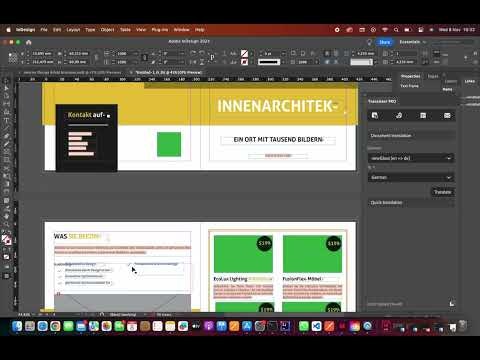Expand the Document translation section
The height and width of the screenshot is (360, 480).
[x=412, y=136]
